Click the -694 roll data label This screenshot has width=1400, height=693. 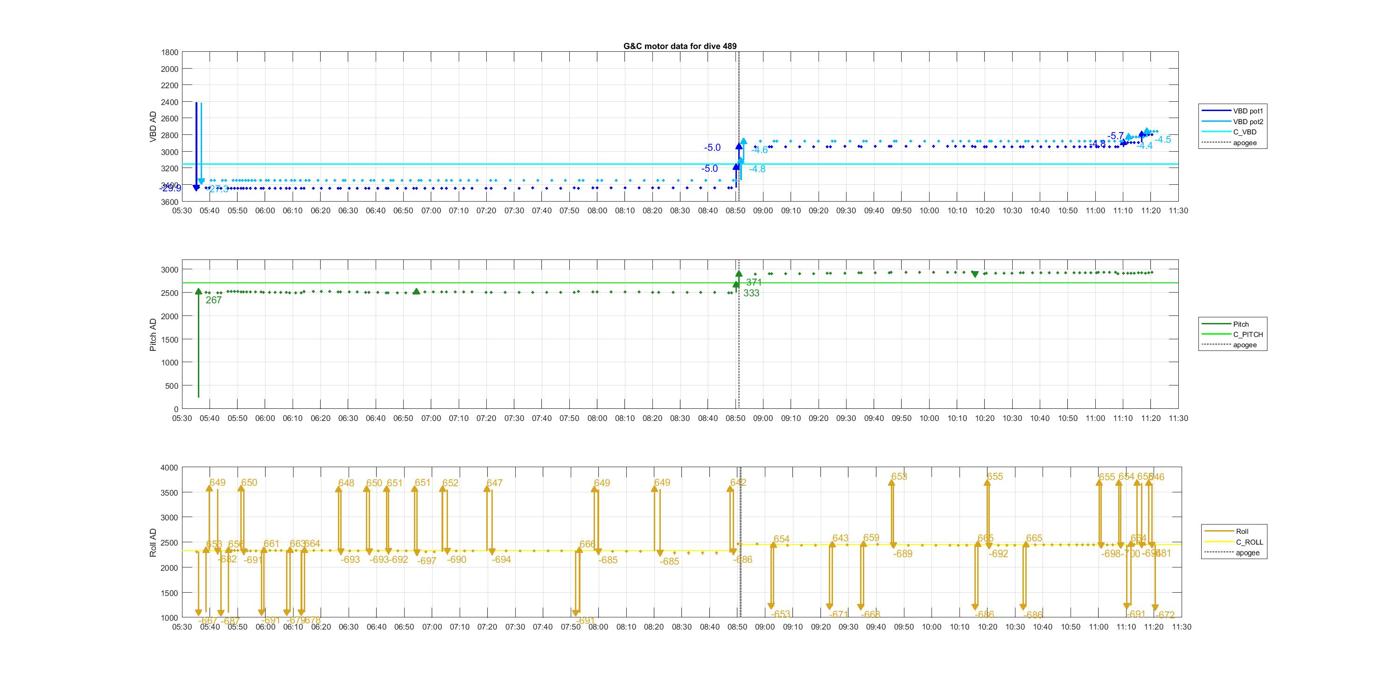[x=501, y=560]
